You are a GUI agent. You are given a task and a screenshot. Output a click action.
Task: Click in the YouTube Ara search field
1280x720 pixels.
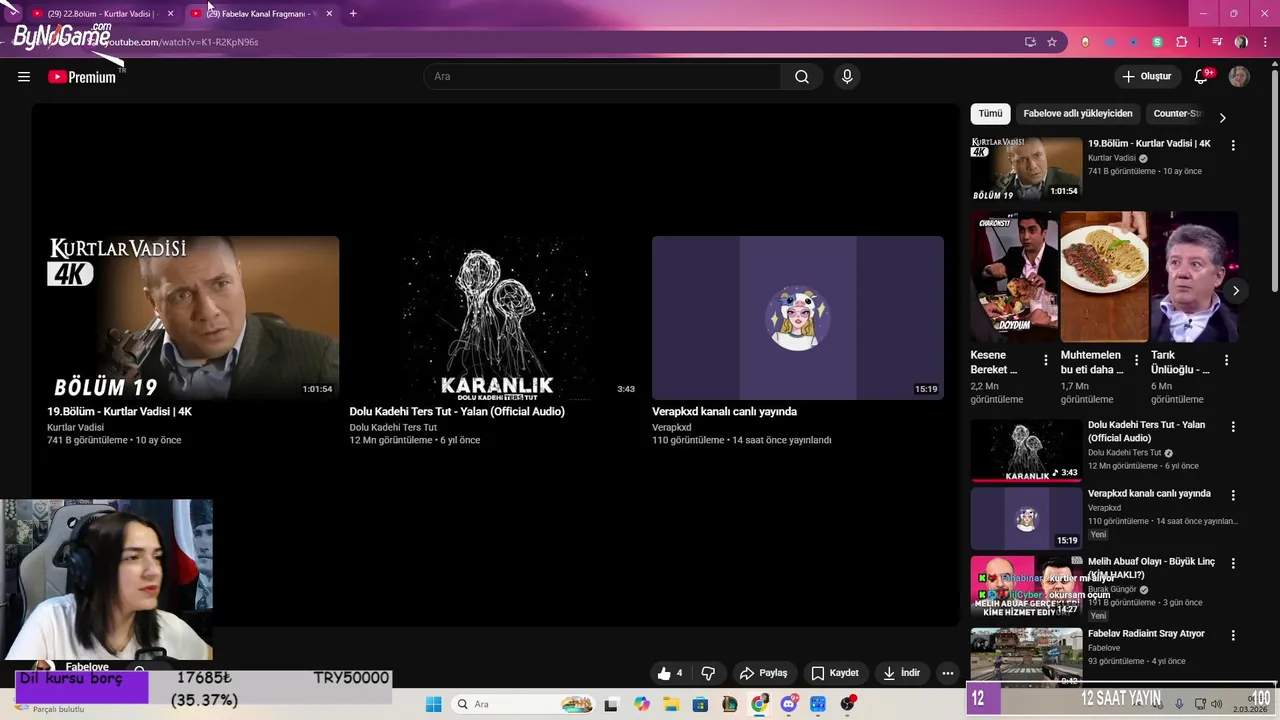coord(603,77)
